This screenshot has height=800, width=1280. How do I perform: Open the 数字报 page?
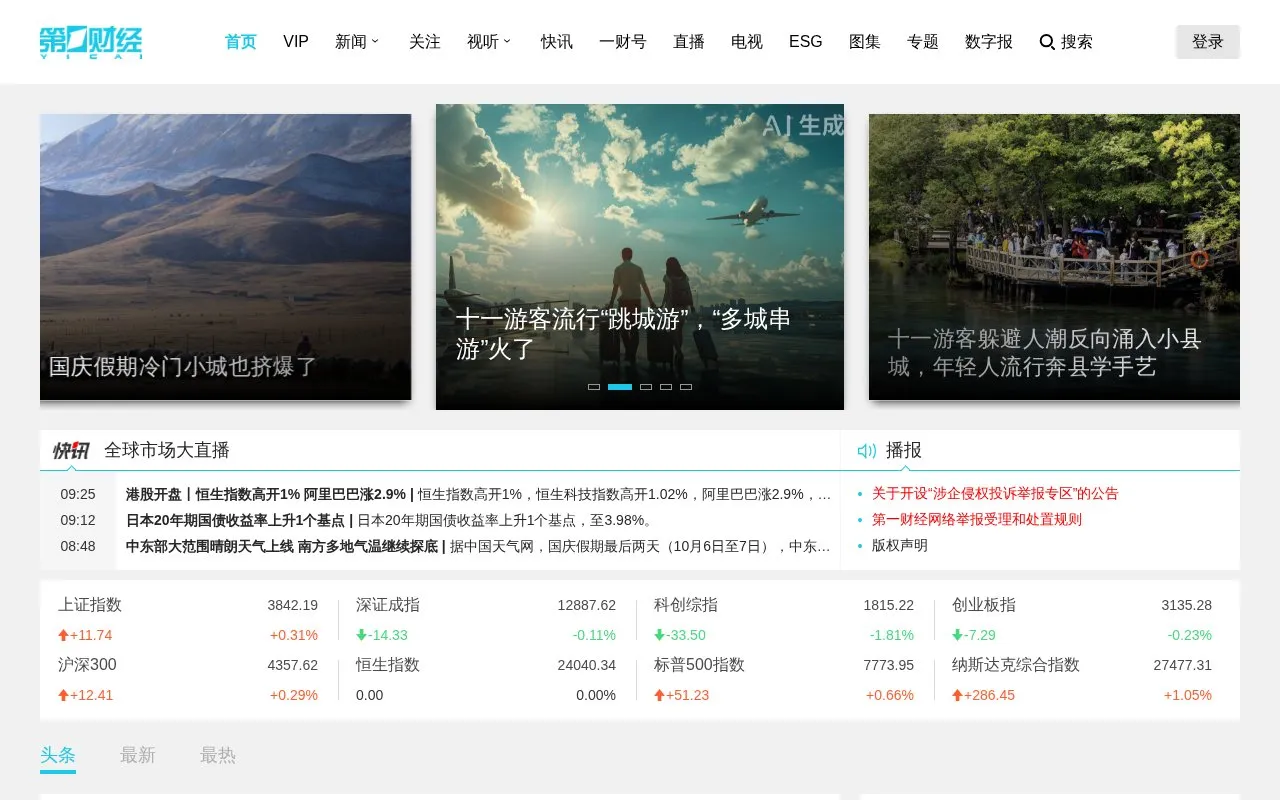(x=989, y=42)
